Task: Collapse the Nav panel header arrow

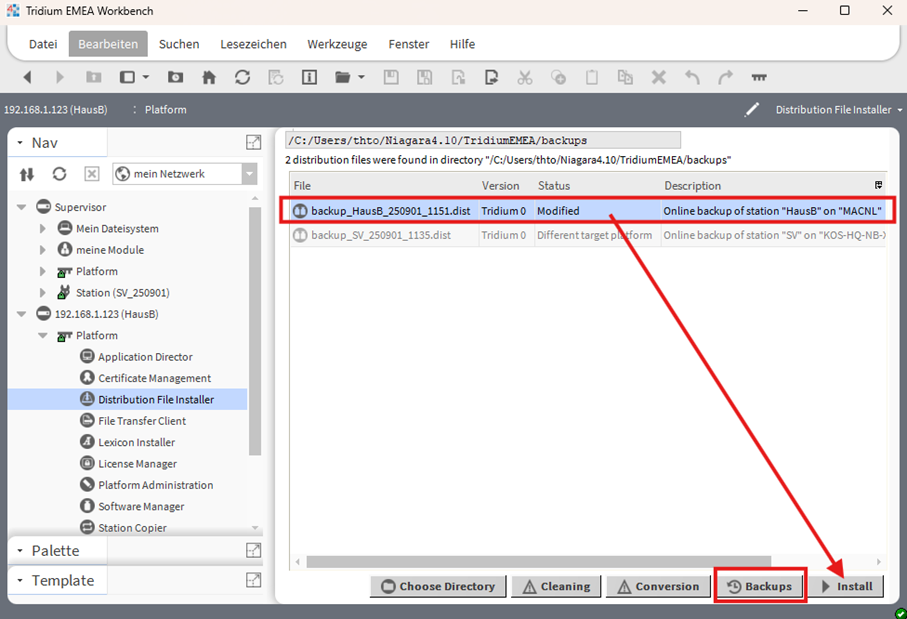Action: click(20, 143)
